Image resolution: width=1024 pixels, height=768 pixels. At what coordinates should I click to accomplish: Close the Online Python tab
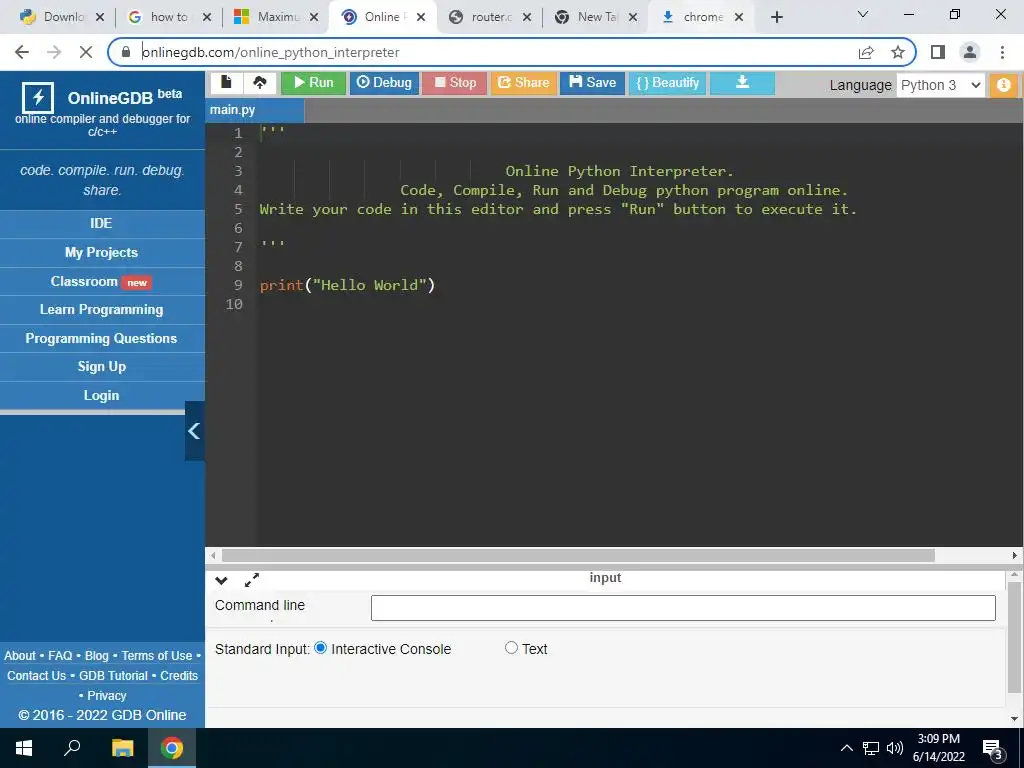coord(421,18)
